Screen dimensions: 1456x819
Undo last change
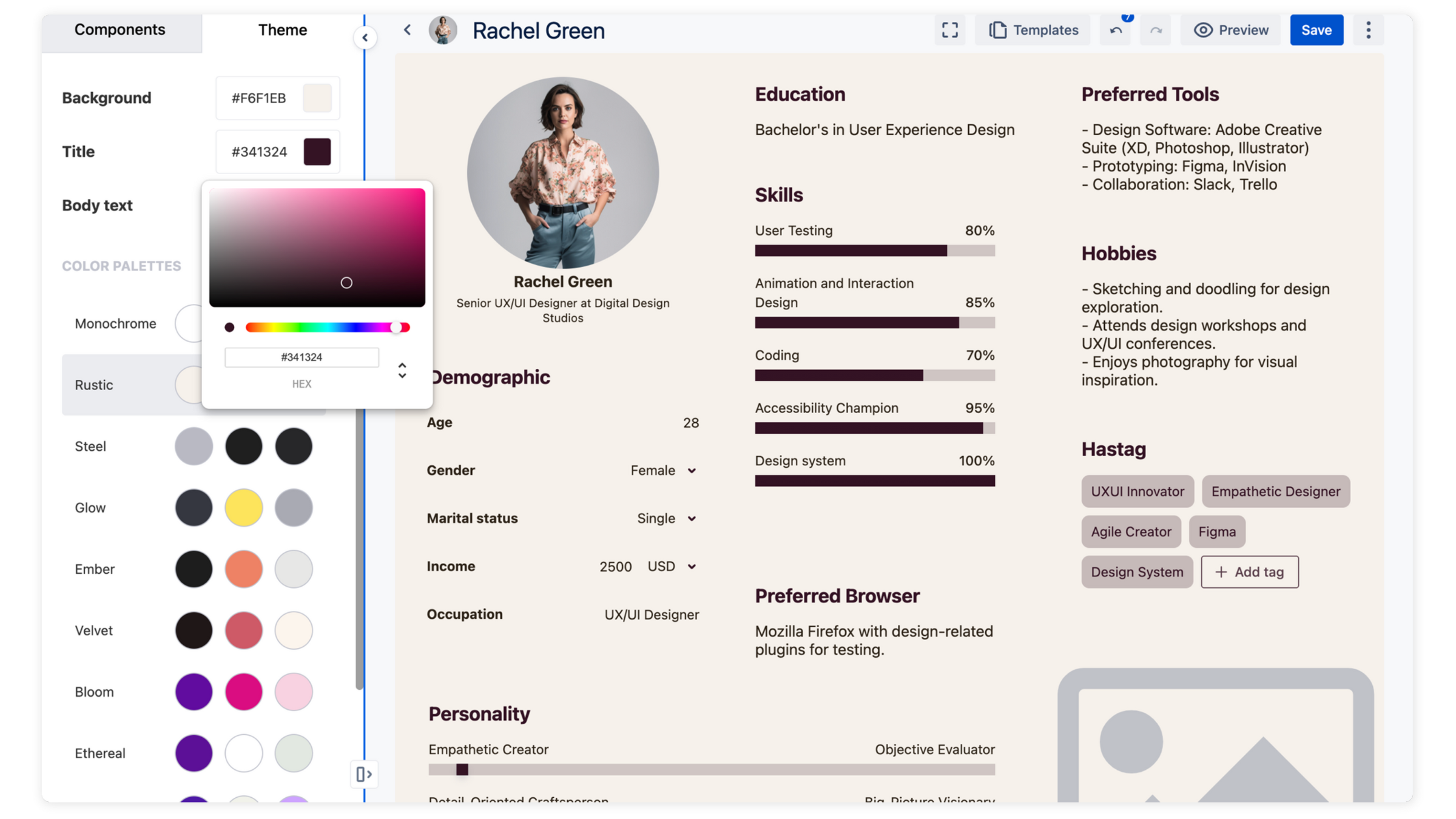coord(1115,30)
